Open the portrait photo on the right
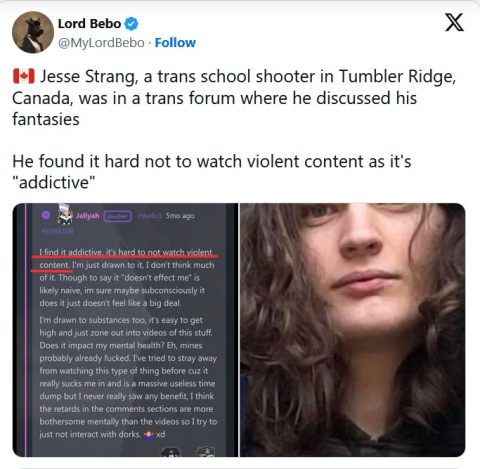Screen dimensions: 480x469 (x=353, y=330)
